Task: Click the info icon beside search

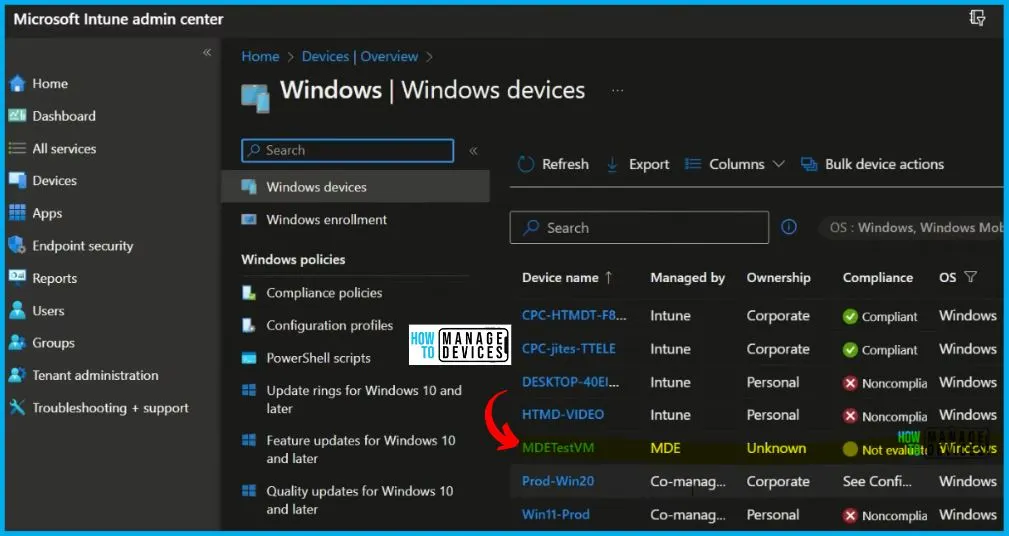Action: (788, 227)
